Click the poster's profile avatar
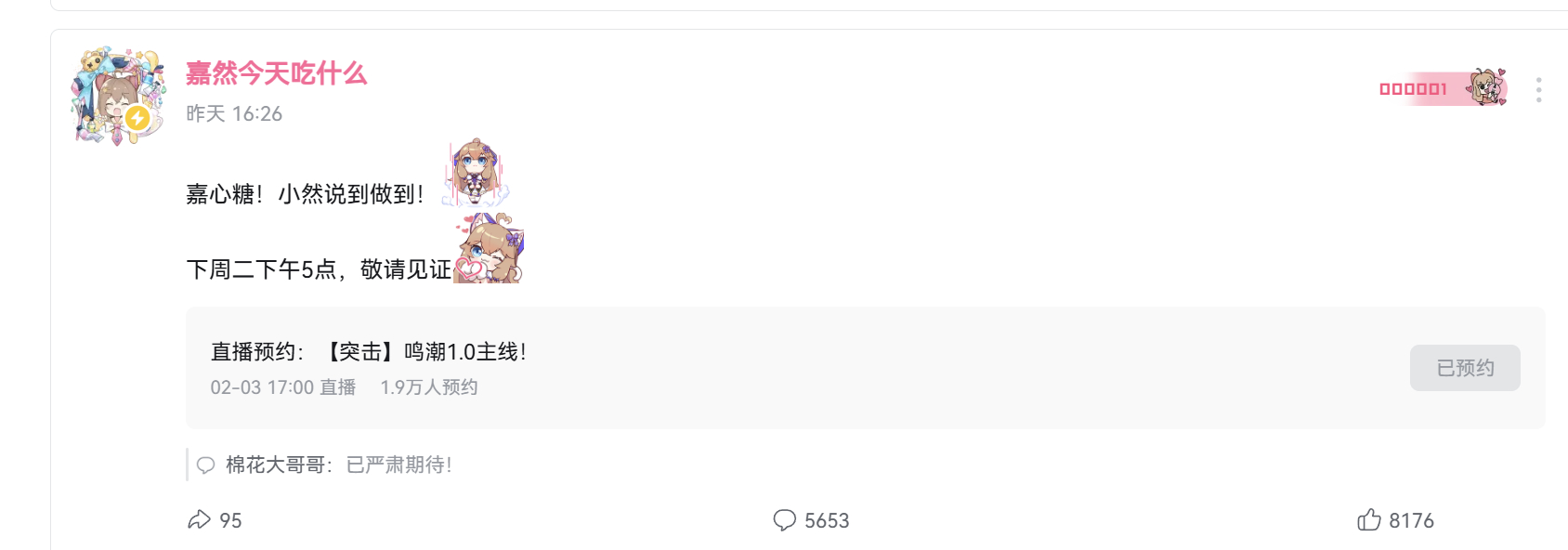Screen dimensions: 1568x550 118,96
